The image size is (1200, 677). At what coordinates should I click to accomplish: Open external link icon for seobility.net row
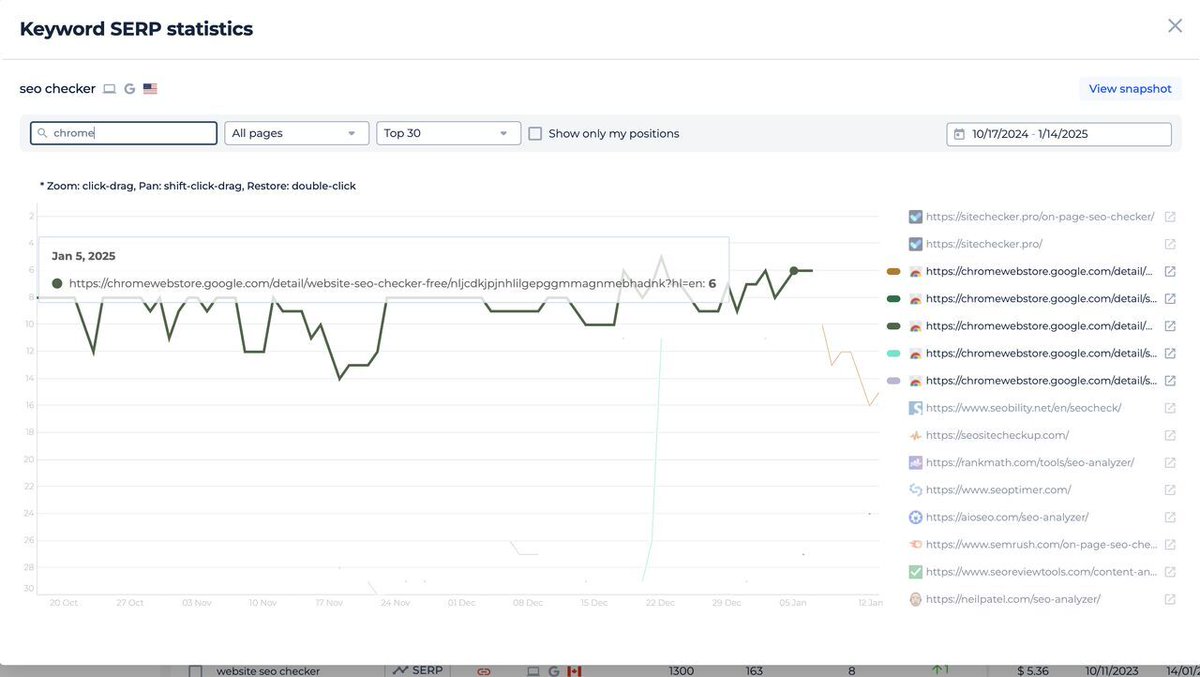pos(1170,408)
